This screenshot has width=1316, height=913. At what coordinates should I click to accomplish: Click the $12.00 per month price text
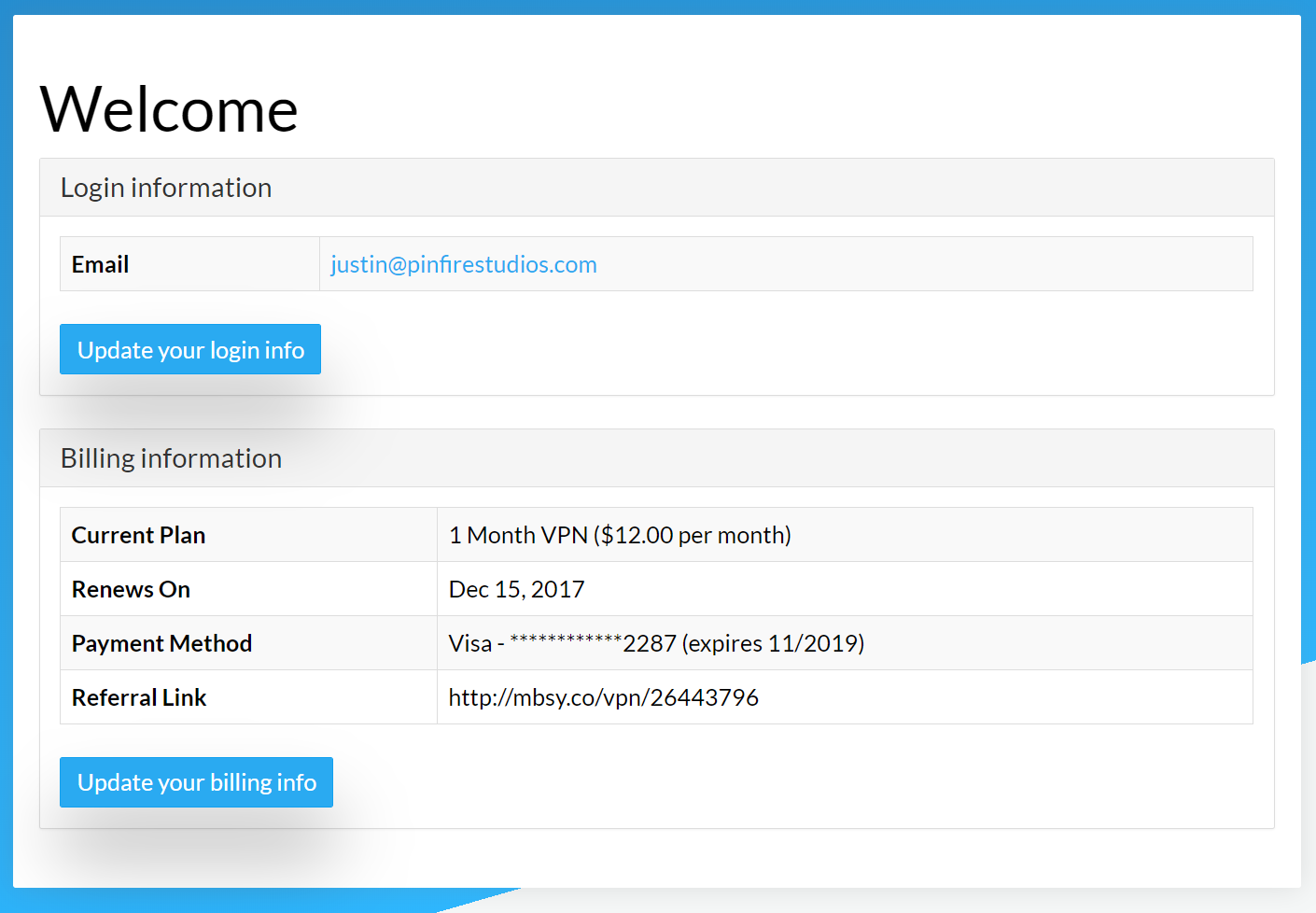(695, 536)
